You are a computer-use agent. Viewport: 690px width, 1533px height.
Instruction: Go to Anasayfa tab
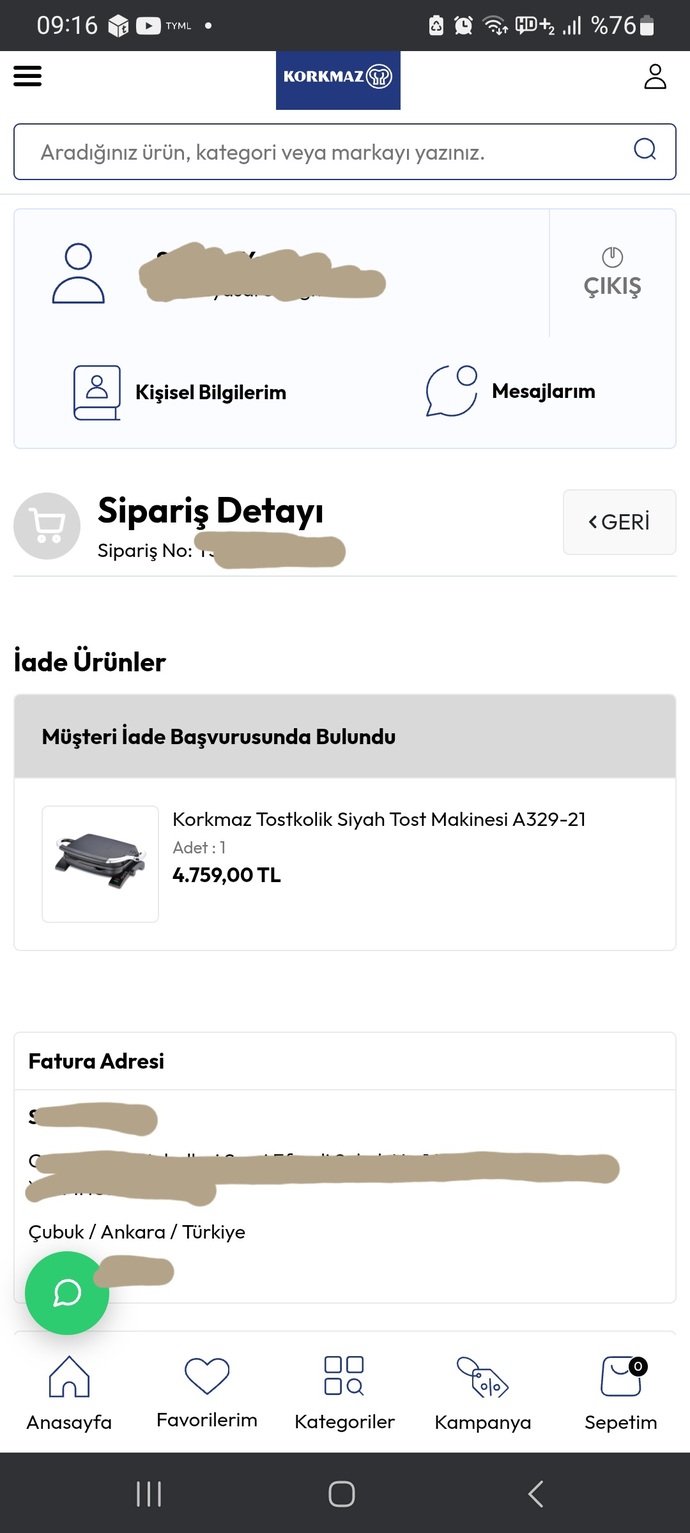click(x=69, y=1393)
